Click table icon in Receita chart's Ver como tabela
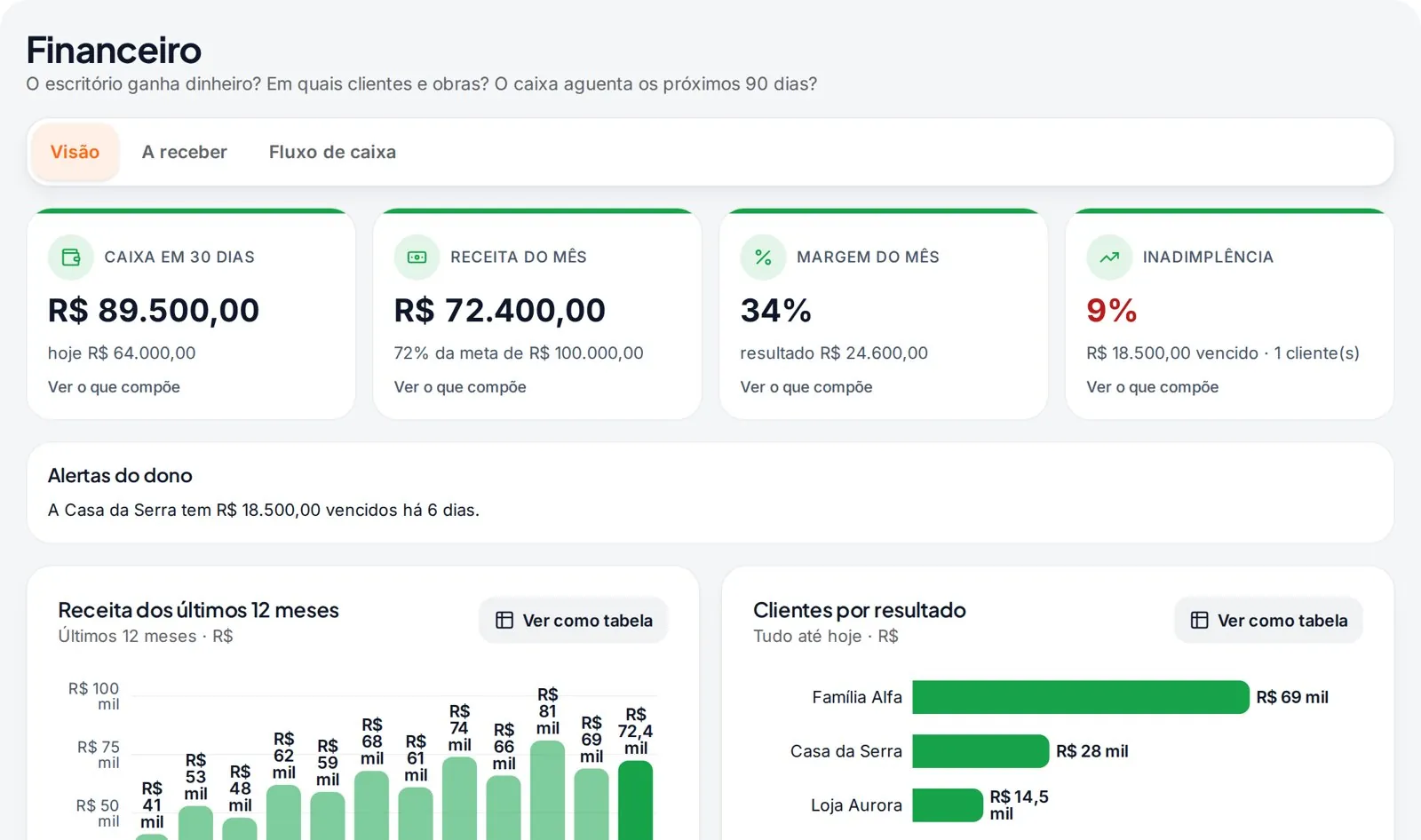This screenshot has width=1421, height=840. pos(504,621)
